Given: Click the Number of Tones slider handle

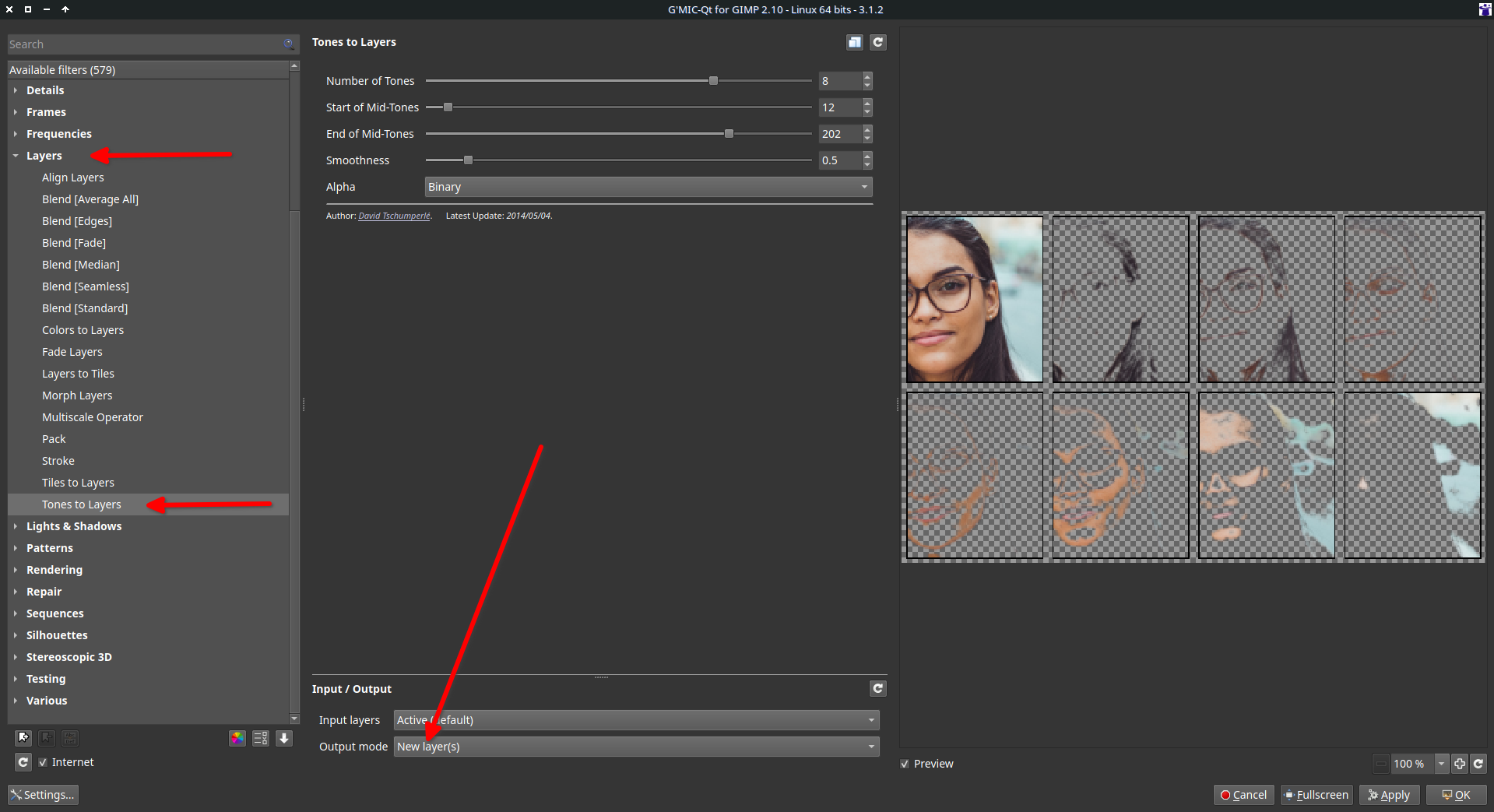Looking at the screenshot, I should (713, 81).
